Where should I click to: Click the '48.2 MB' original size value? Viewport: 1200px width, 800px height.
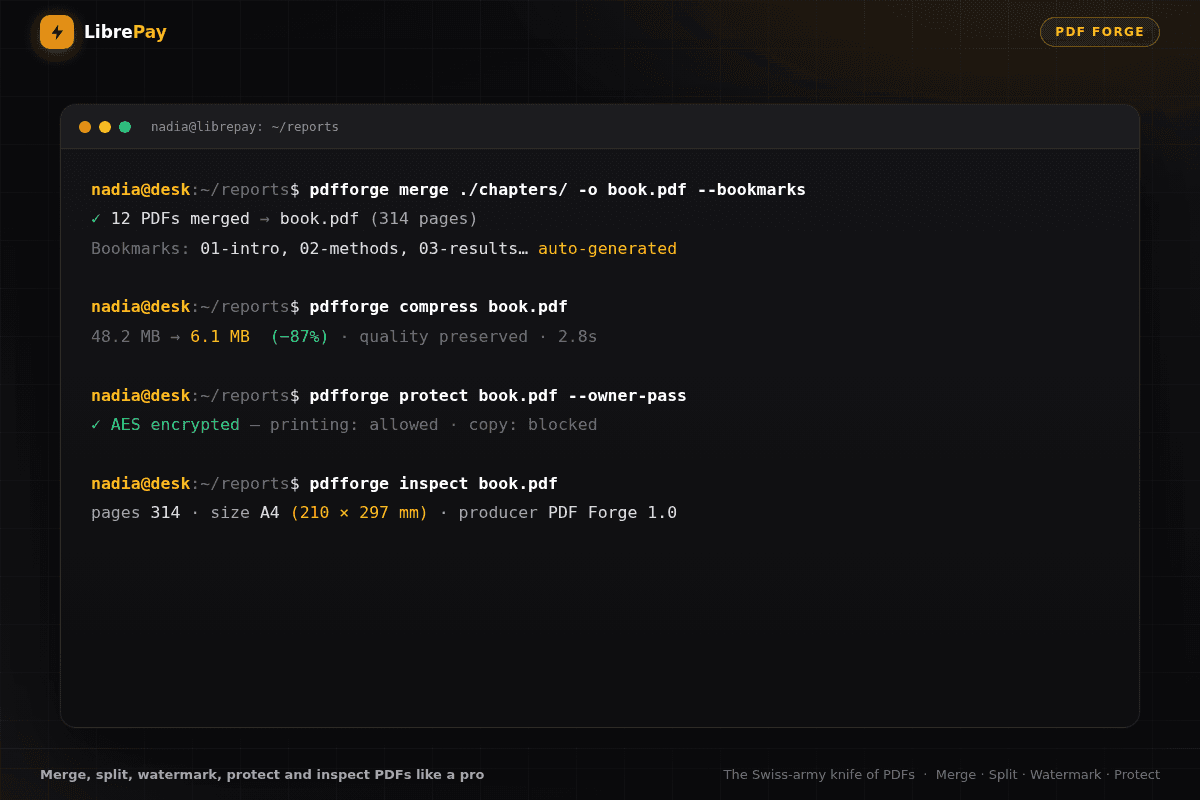point(125,336)
